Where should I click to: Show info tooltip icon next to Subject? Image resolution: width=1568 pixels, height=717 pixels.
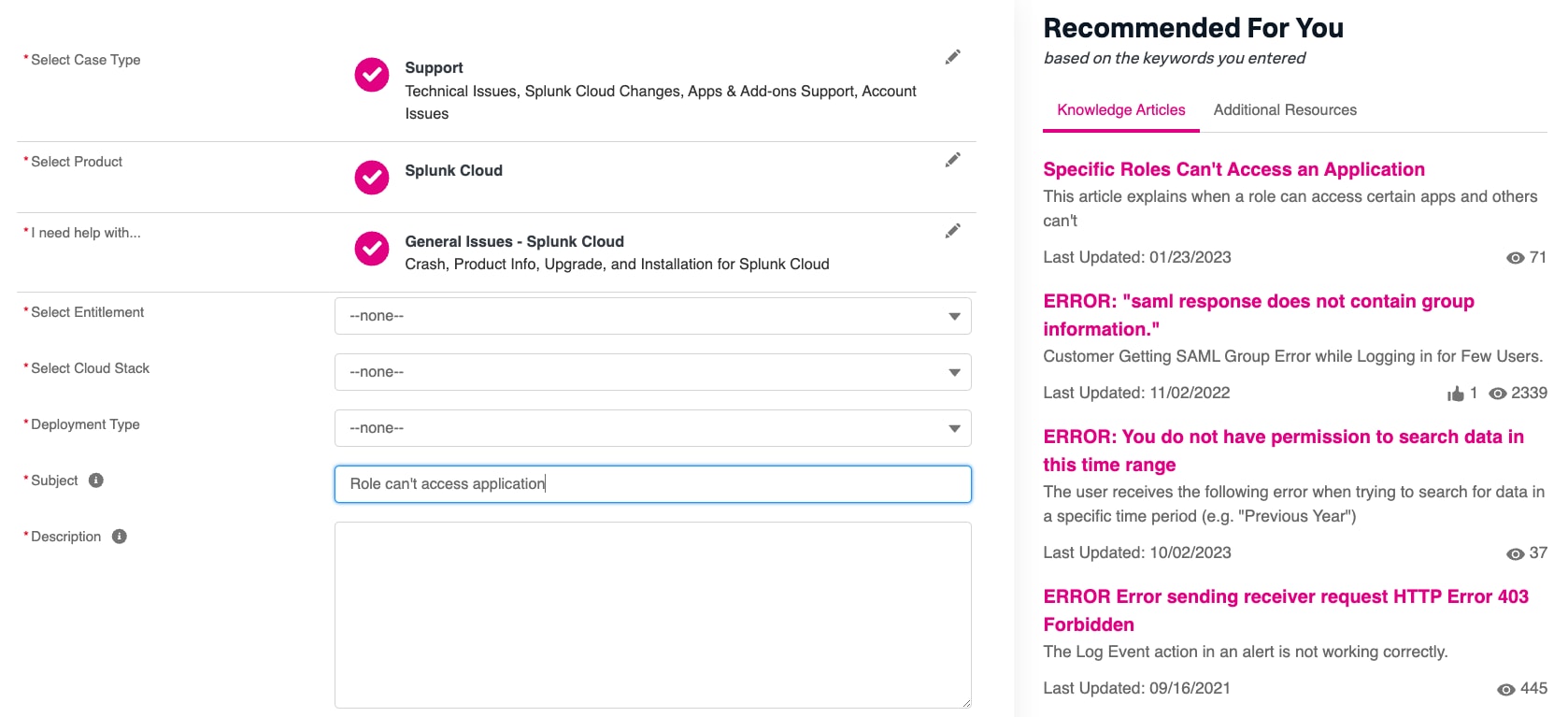pos(96,480)
